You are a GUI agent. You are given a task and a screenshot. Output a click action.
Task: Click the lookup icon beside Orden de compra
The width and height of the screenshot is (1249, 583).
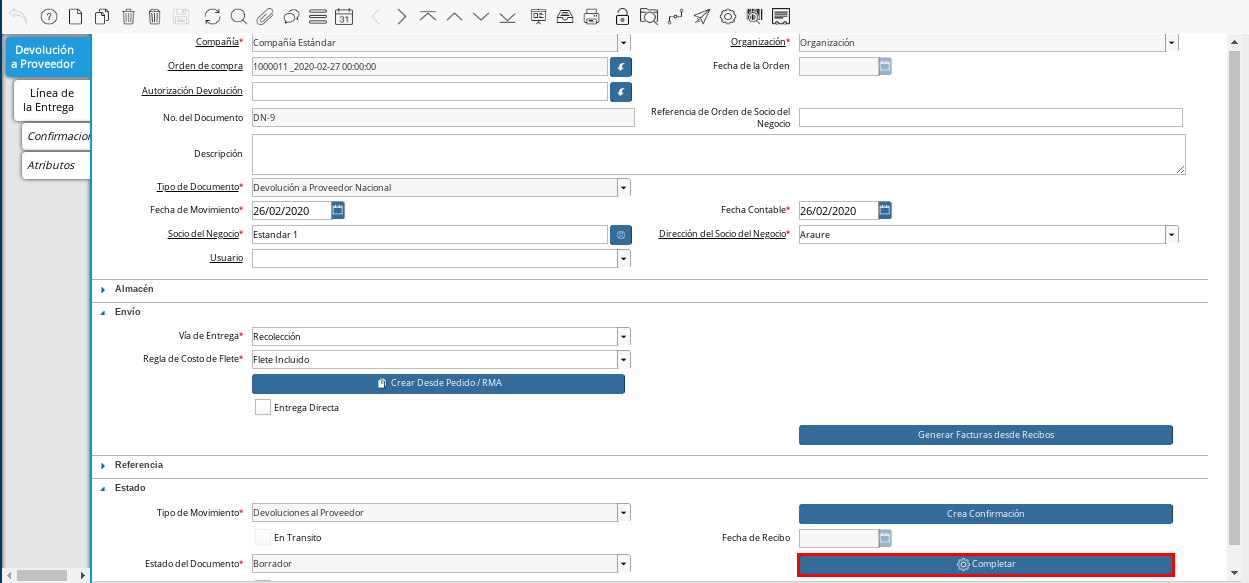[x=621, y=66]
